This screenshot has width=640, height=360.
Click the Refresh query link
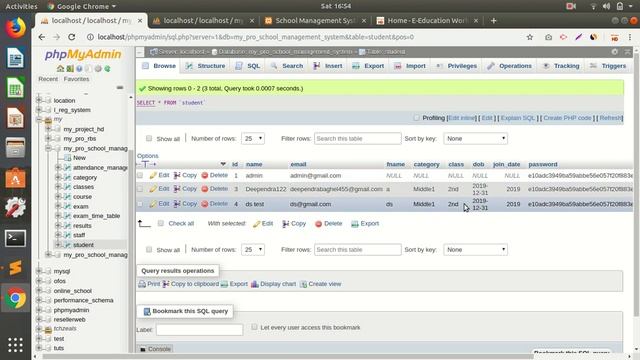[x=610, y=118]
